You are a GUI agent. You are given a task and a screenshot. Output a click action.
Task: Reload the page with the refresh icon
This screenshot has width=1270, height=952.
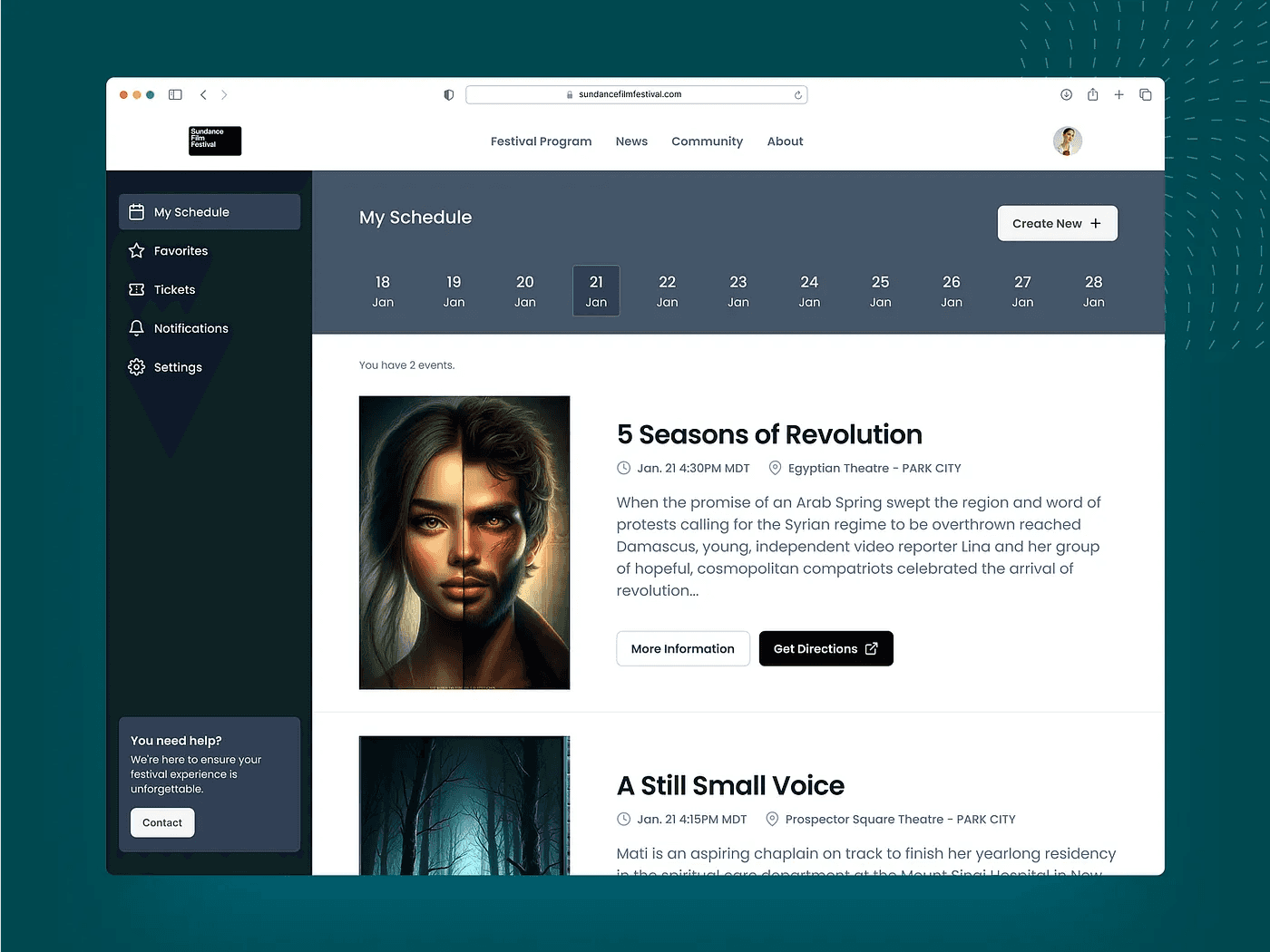[798, 94]
